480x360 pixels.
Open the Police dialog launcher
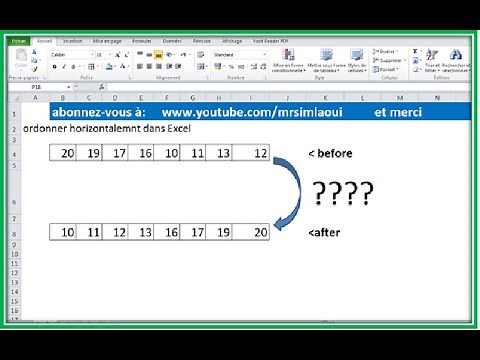(130, 78)
